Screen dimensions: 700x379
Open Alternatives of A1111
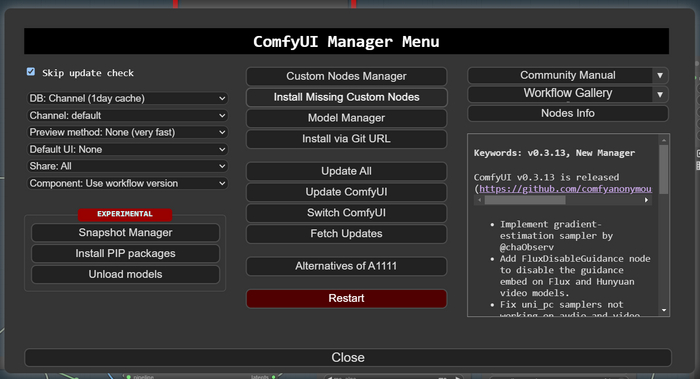(x=346, y=266)
